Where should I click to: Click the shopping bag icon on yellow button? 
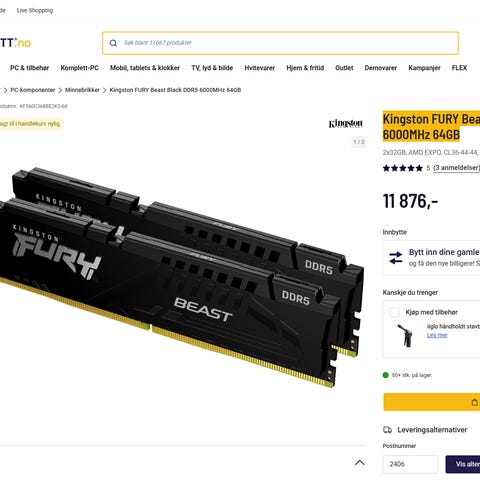pyautogui.click(x=475, y=402)
